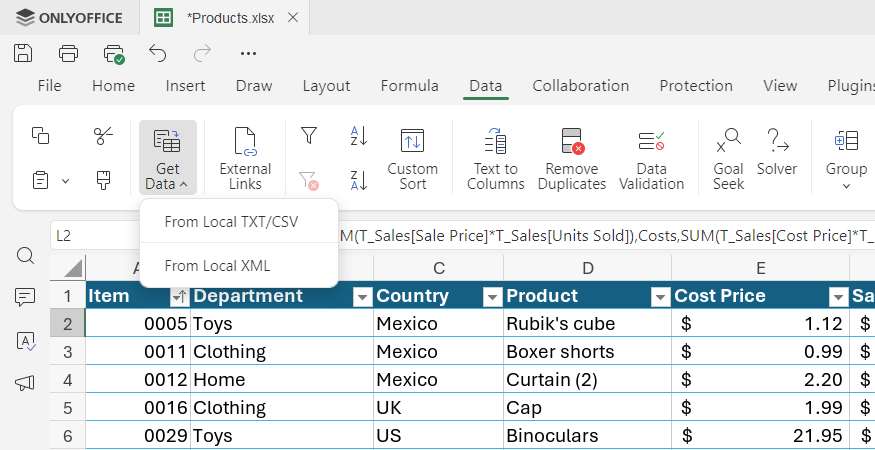Open the File tab
Image resolution: width=875 pixels, height=450 pixels.
pyautogui.click(x=49, y=86)
